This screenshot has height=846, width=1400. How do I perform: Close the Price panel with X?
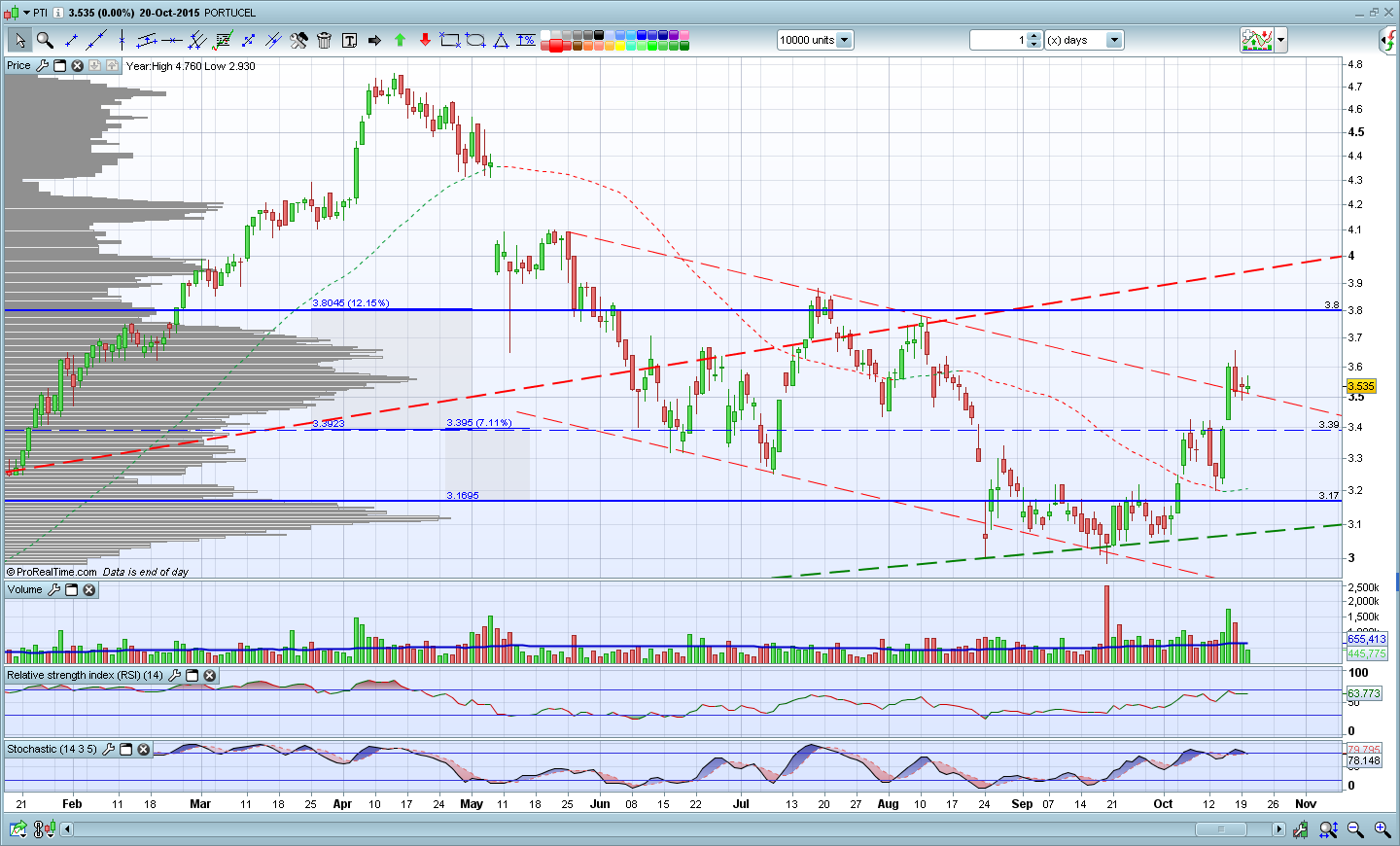[77, 65]
